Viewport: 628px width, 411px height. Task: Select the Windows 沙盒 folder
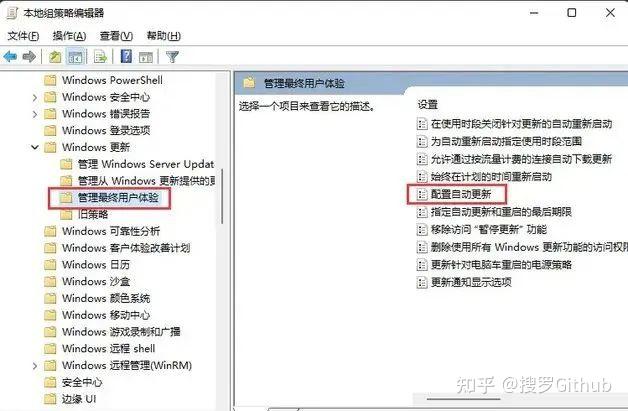[96, 282]
